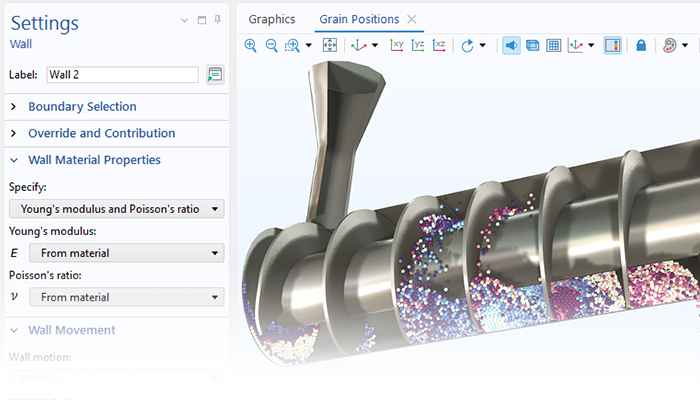Viewport: 700px width, 400px height.
Task: Open the Specify dropdown for wall material
Action: coord(116,209)
